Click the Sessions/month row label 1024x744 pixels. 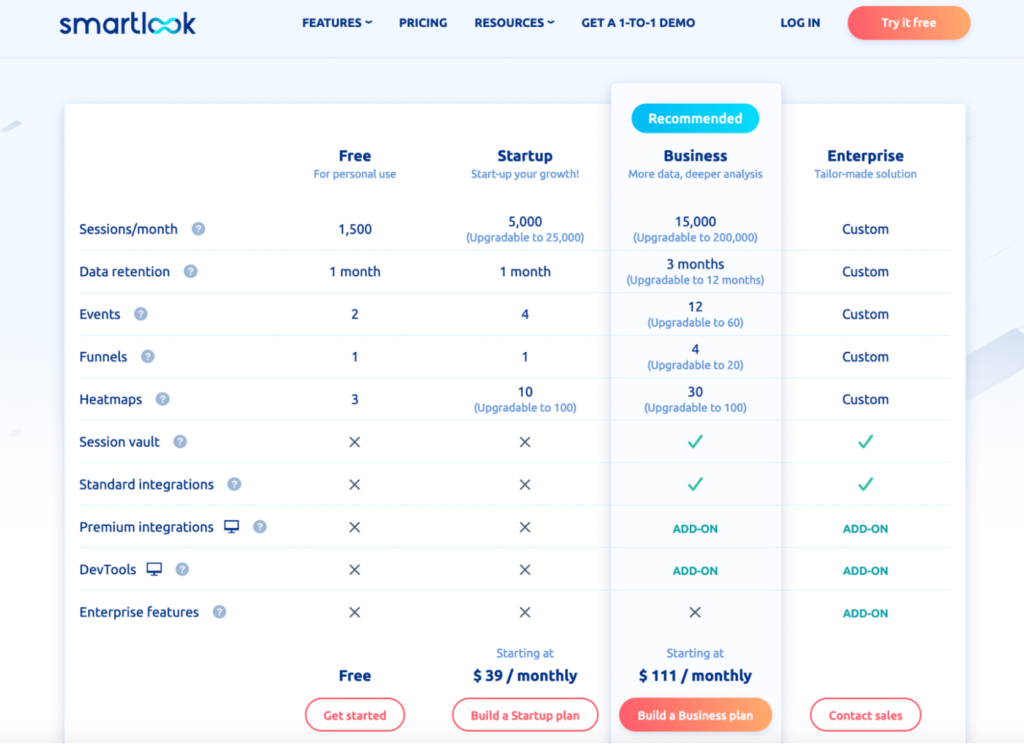pos(129,229)
